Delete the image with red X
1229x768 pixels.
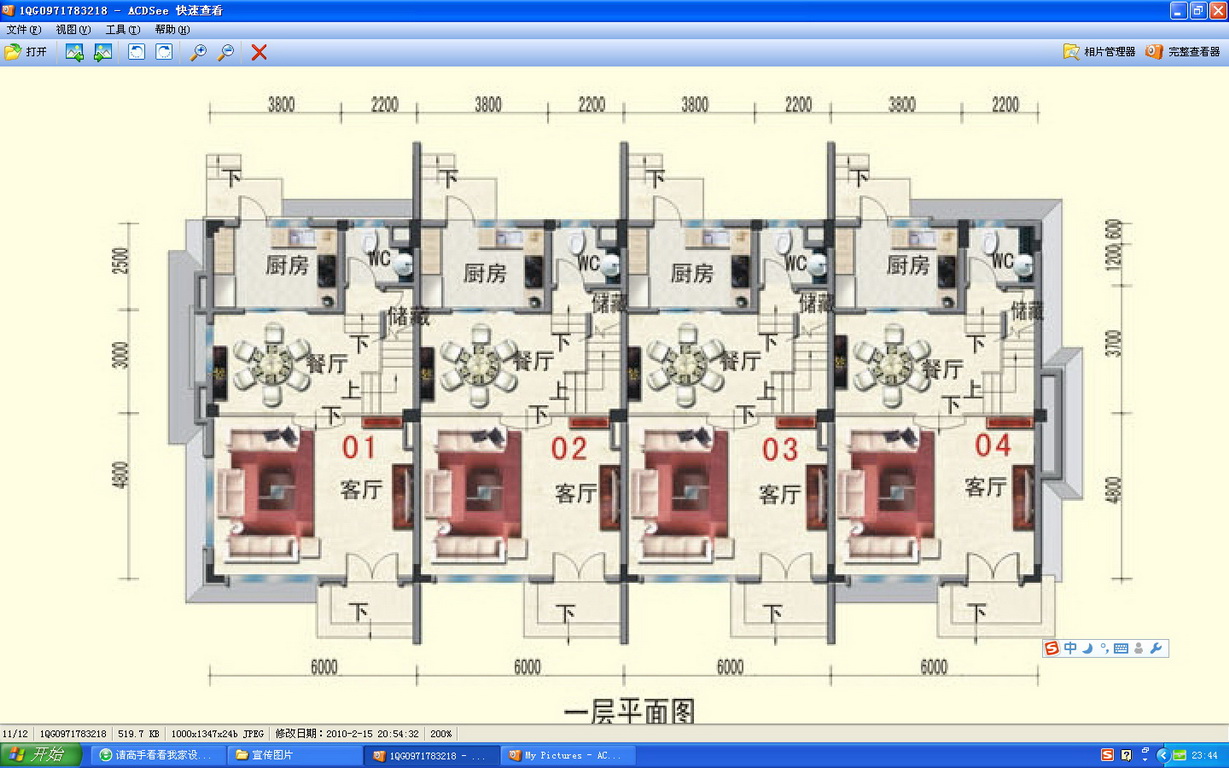click(x=259, y=52)
